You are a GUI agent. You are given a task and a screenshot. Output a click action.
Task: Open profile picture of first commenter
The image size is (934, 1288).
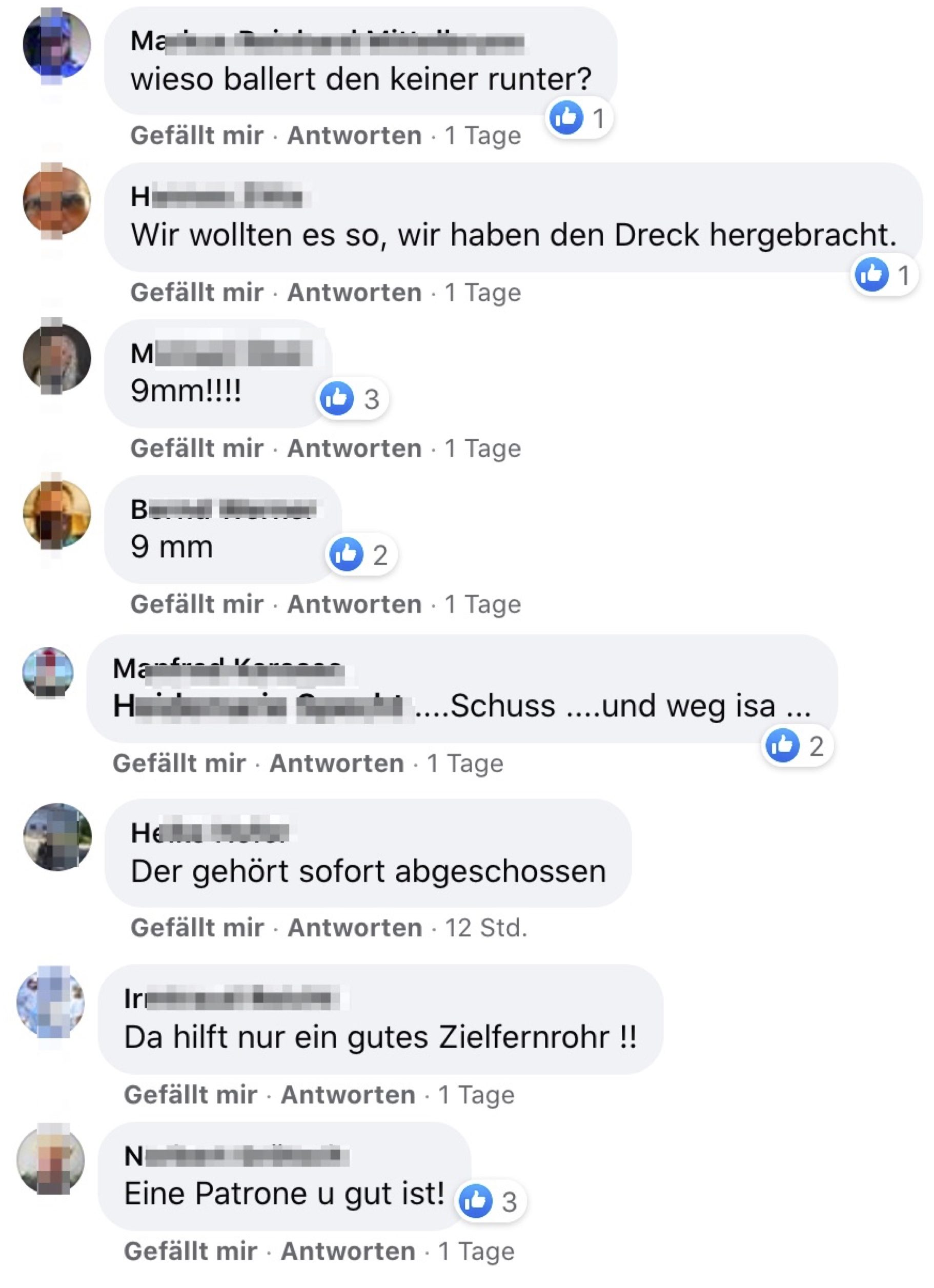[x=57, y=44]
